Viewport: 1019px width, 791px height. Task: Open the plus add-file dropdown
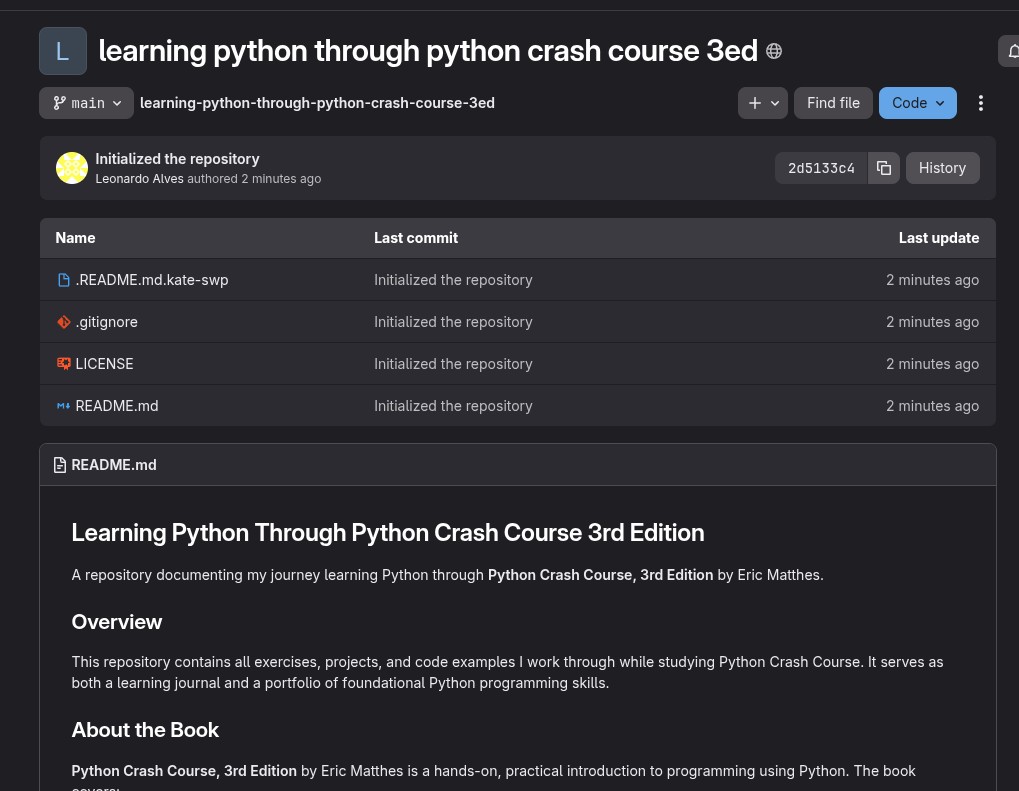[x=763, y=103]
